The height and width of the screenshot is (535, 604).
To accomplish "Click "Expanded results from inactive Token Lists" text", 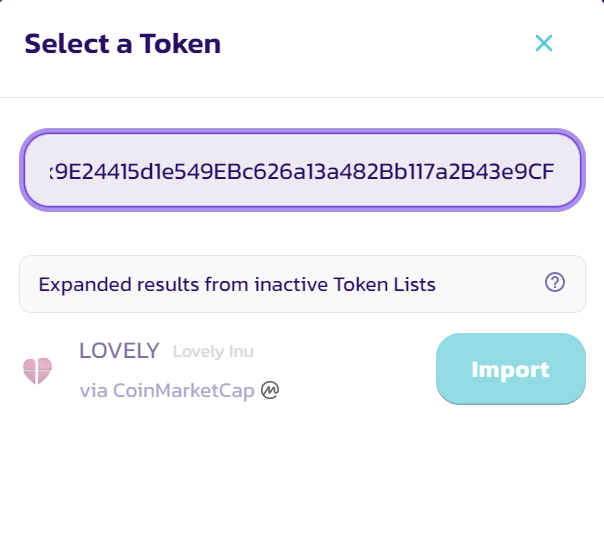I will (x=237, y=284).
